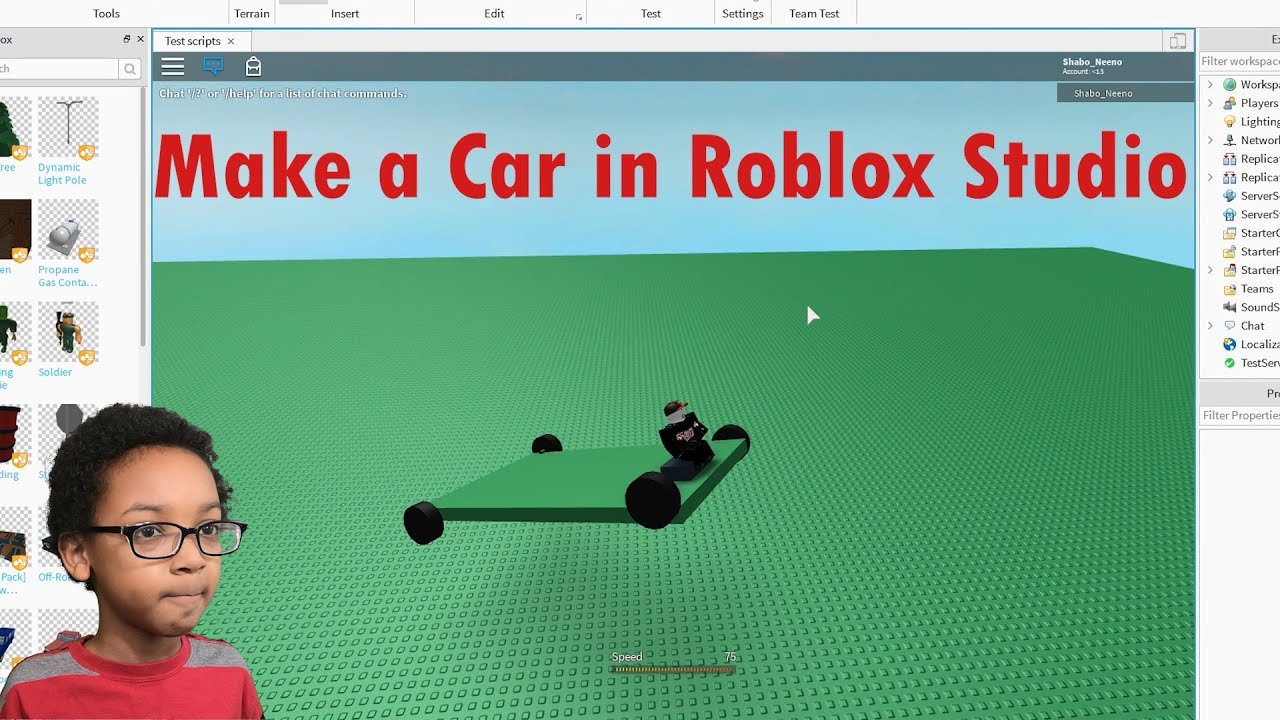Expand the StarterP... node that has an arrow

click(x=1210, y=270)
